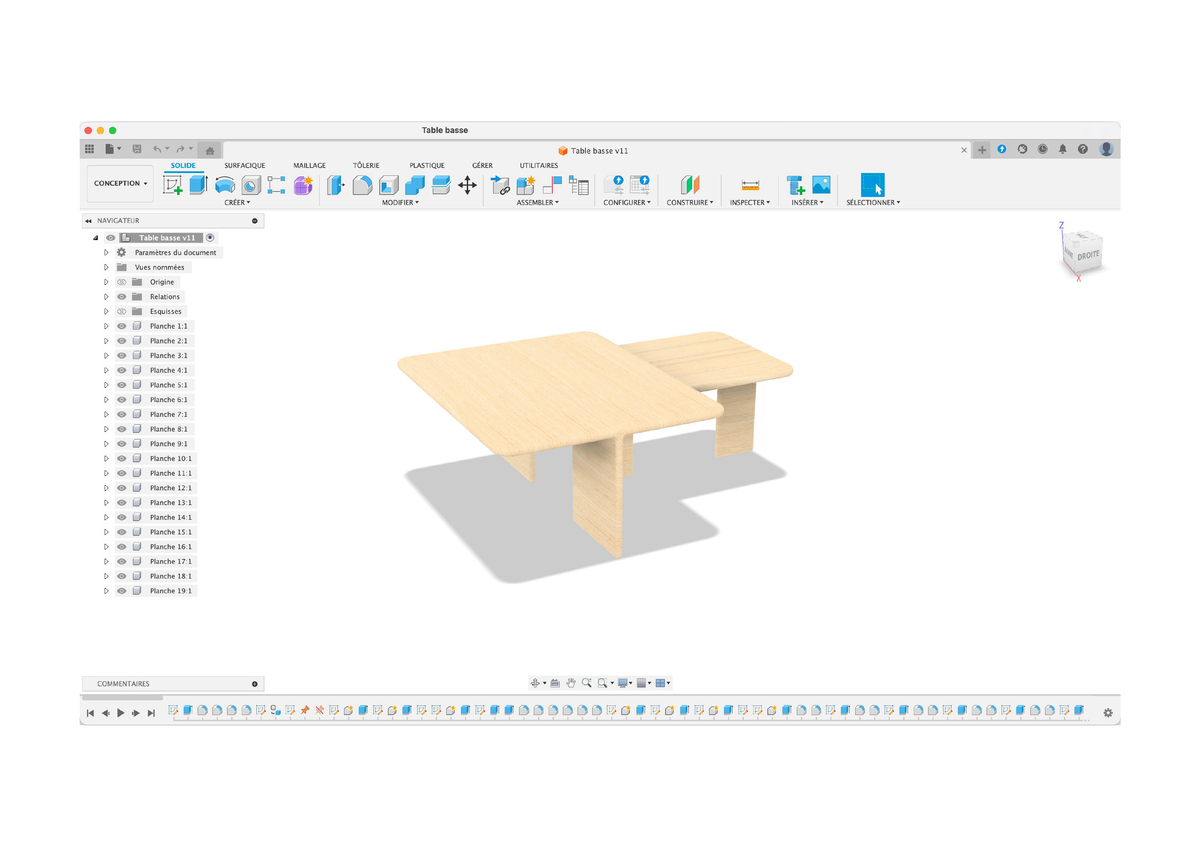Open the SURFACIQUE tab

click(246, 165)
